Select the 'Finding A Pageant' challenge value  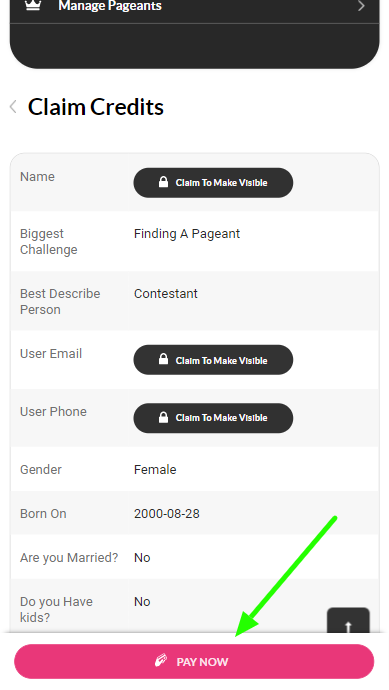[x=187, y=234]
